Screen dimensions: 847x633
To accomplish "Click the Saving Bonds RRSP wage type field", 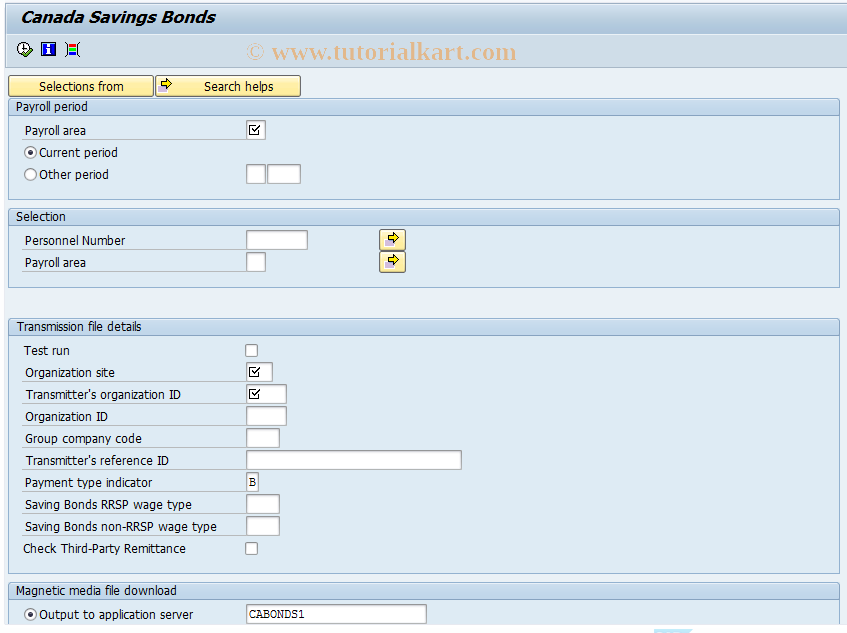I will [x=263, y=504].
